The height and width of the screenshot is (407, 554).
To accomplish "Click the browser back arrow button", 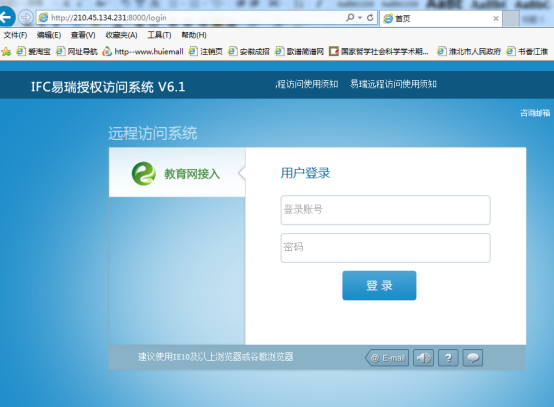I will tap(5, 17).
